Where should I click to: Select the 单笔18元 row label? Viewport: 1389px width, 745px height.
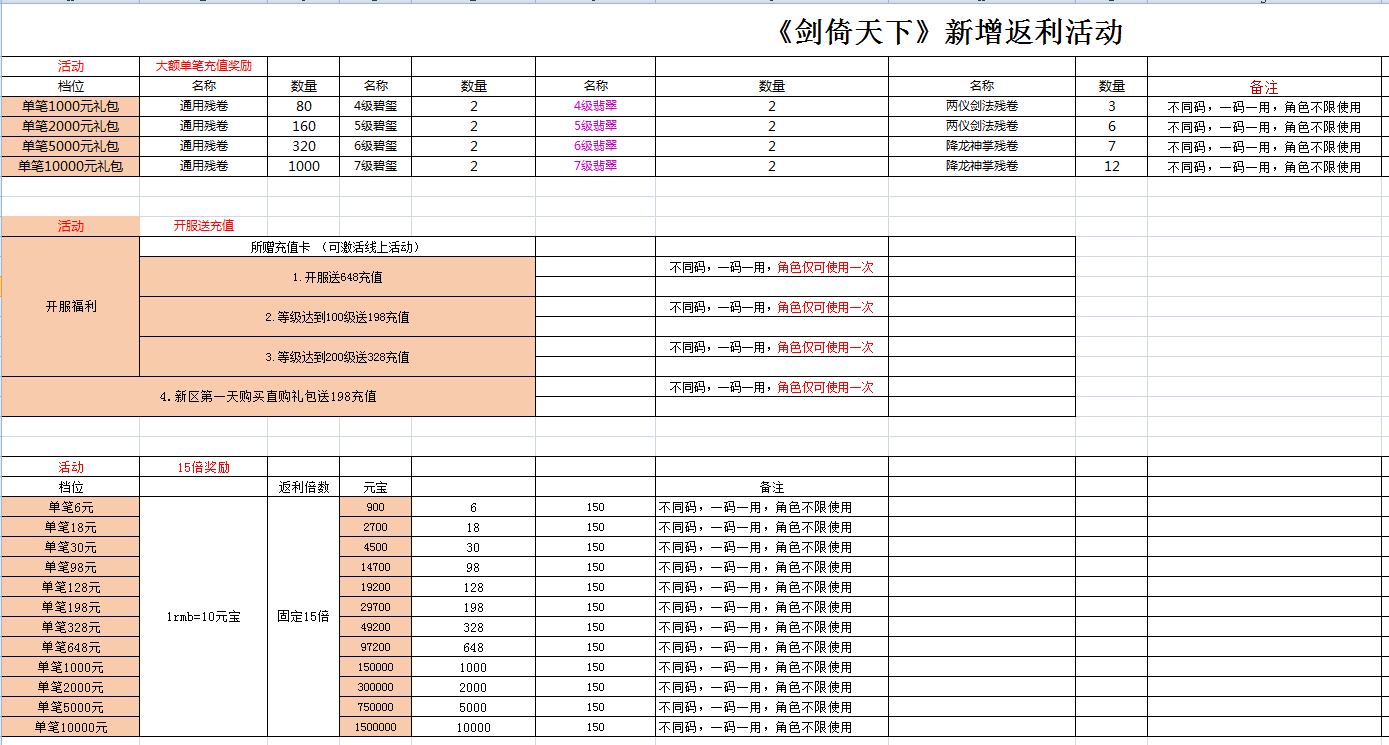[71, 527]
